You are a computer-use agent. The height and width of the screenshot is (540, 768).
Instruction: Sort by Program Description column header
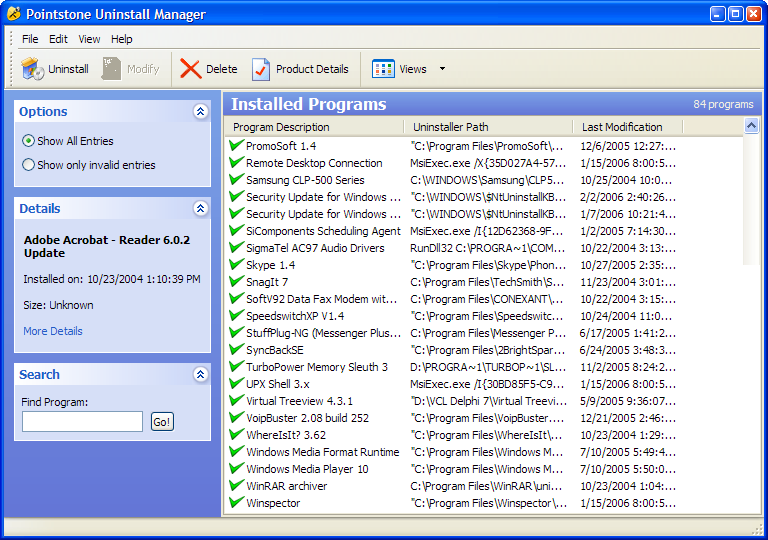(x=314, y=127)
